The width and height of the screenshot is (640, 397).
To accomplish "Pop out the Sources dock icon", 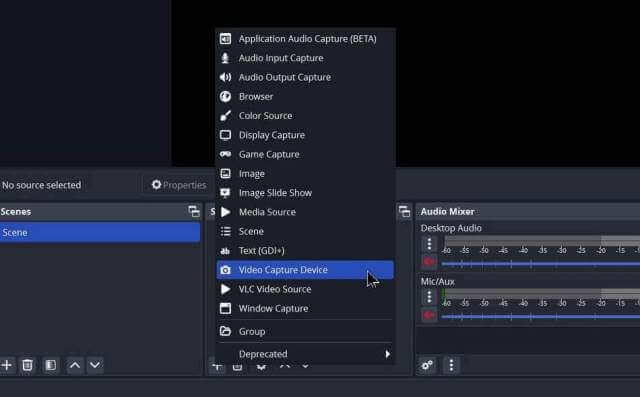I will click(x=404, y=211).
